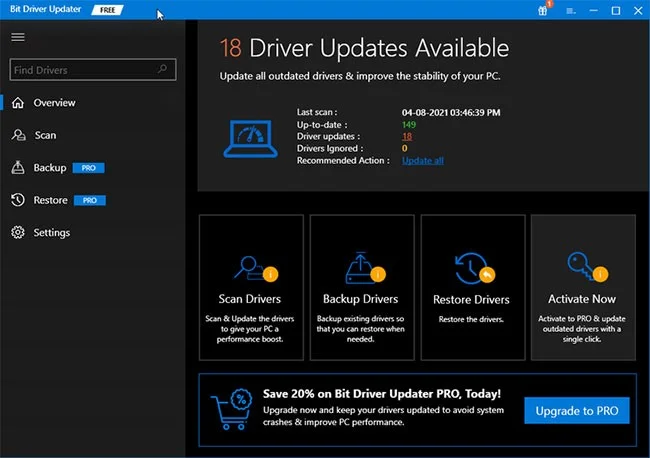Open the title bar menu list icon
Image resolution: width=650 pixels, height=458 pixels.
[571, 11]
